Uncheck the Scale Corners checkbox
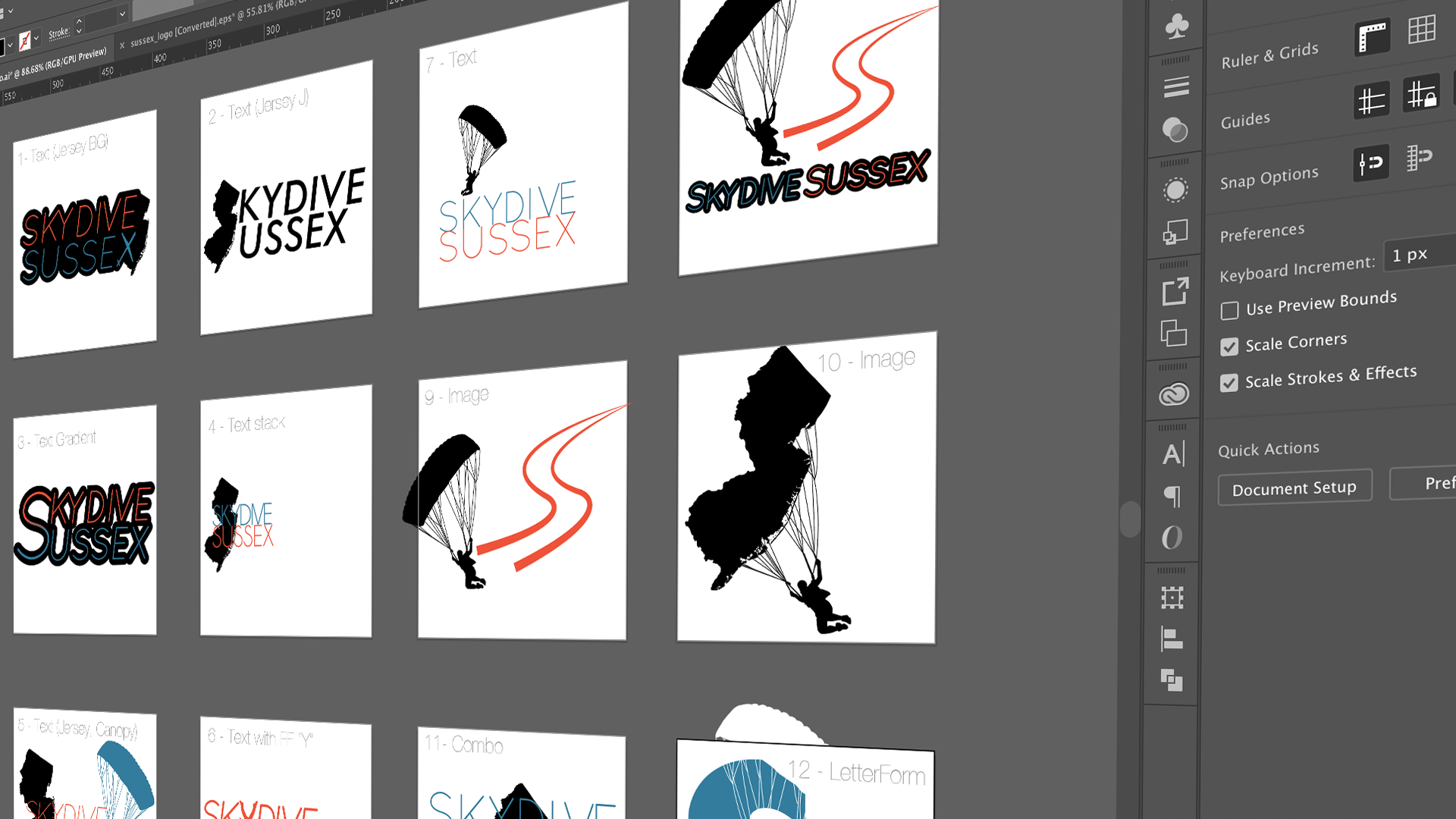This screenshot has width=1456, height=819. pyautogui.click(x=1229, y=347)
